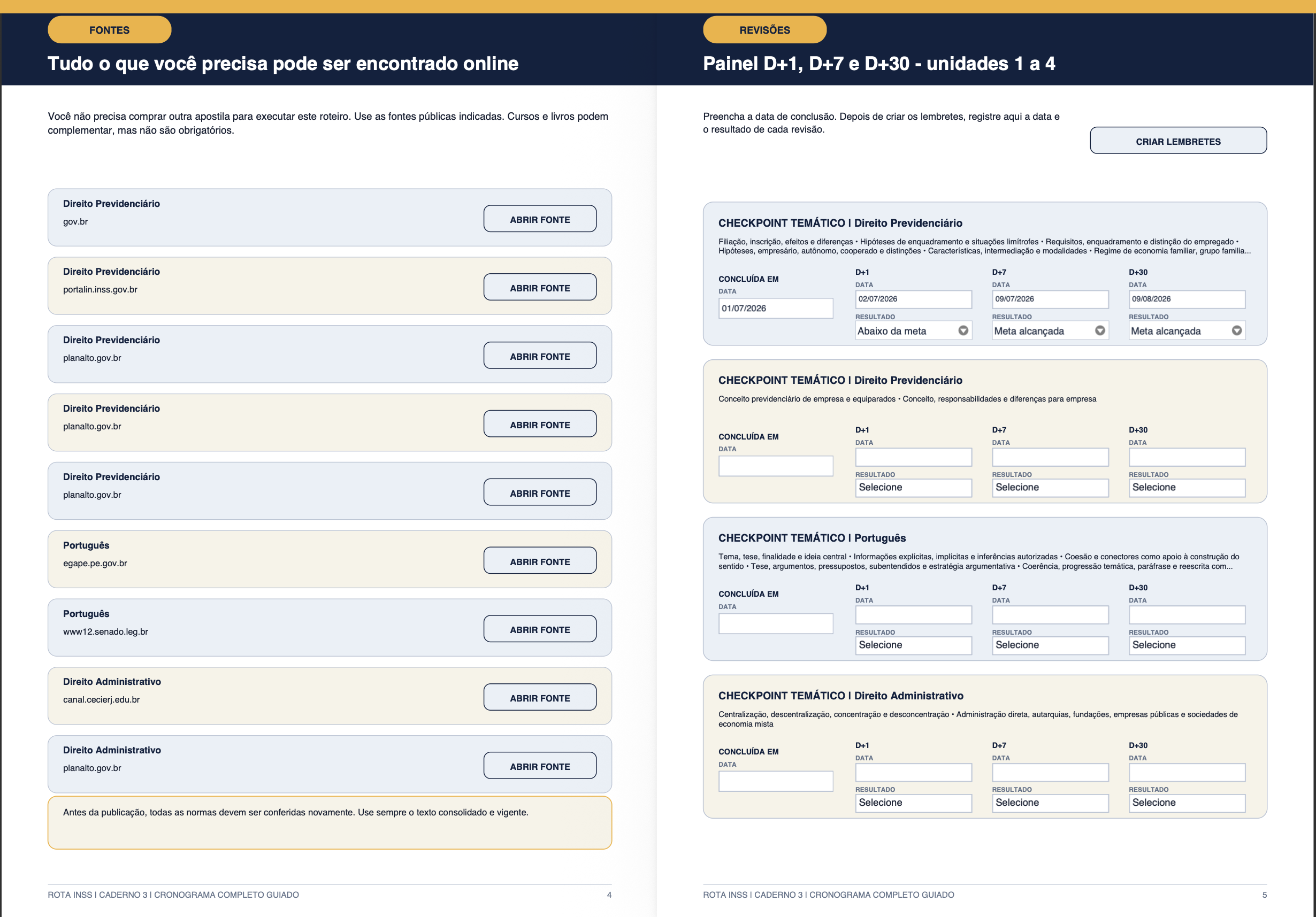
Task: Expand the Direito Administrativo D+30 Selecione dropdown
Action: point(1187,803)
